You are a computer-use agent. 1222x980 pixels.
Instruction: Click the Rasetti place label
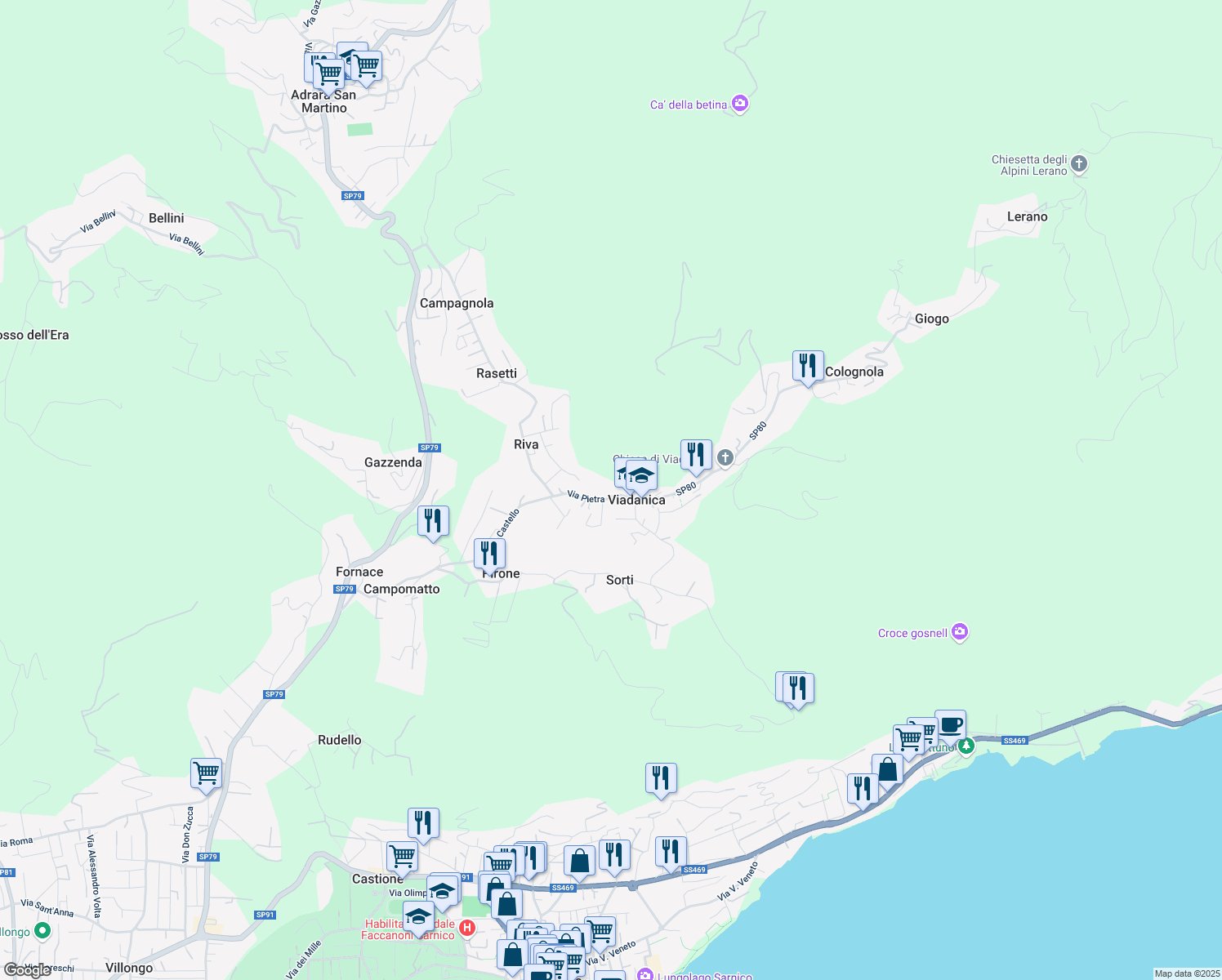tap(497, 373)
